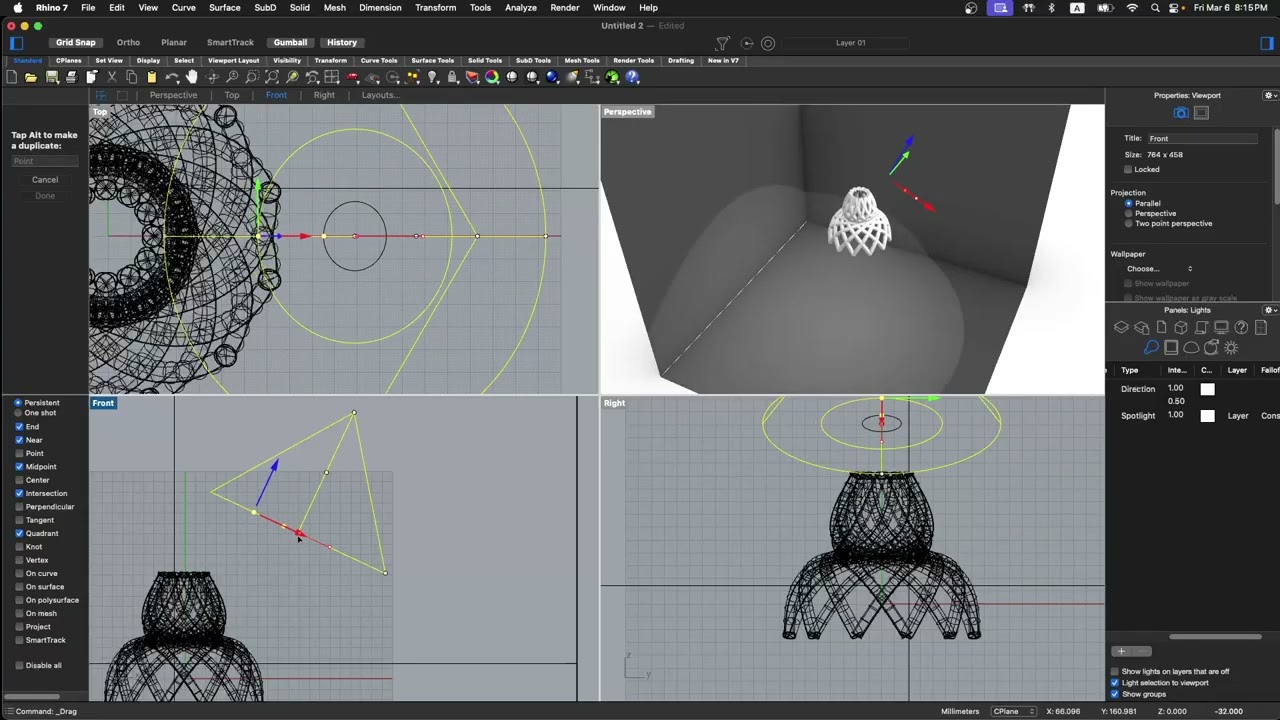Image resolution: width=1280 pixels, height=720 pixels.
Task: Click the Cut scissors icon
Action: [x=112, y=77]
